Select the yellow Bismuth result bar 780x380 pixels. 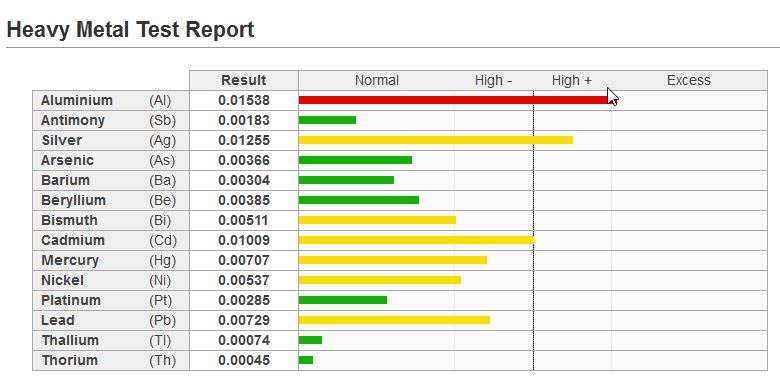[377, 220]
